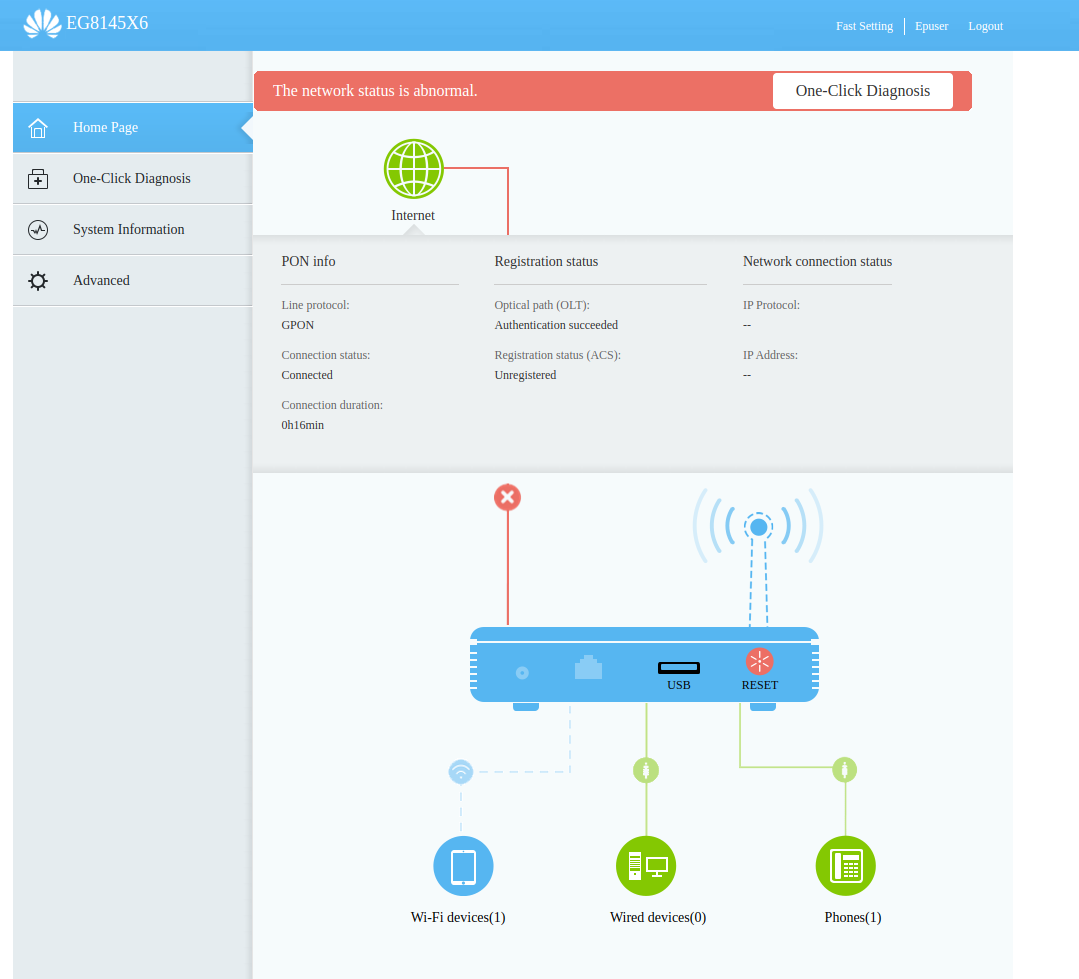Click the 'Unregistered' ACS status text

coord(525,375)
